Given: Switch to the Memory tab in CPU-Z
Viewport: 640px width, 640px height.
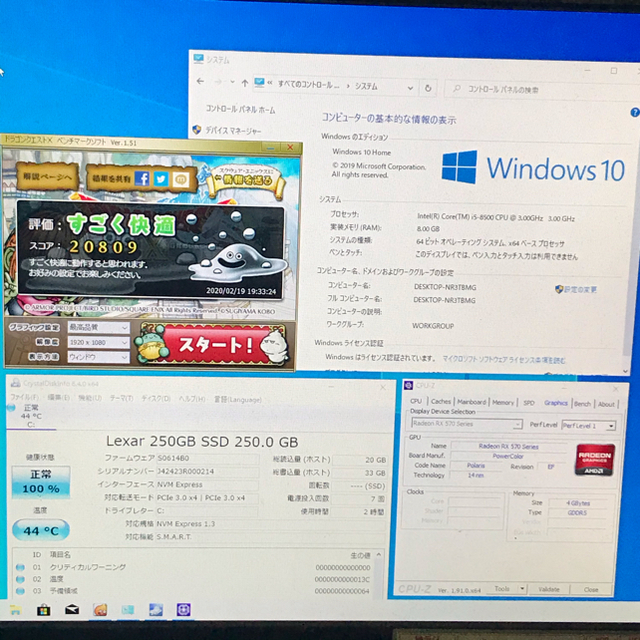Looking at the screenshot, I should pyautogui.click(x=503, y=402).
